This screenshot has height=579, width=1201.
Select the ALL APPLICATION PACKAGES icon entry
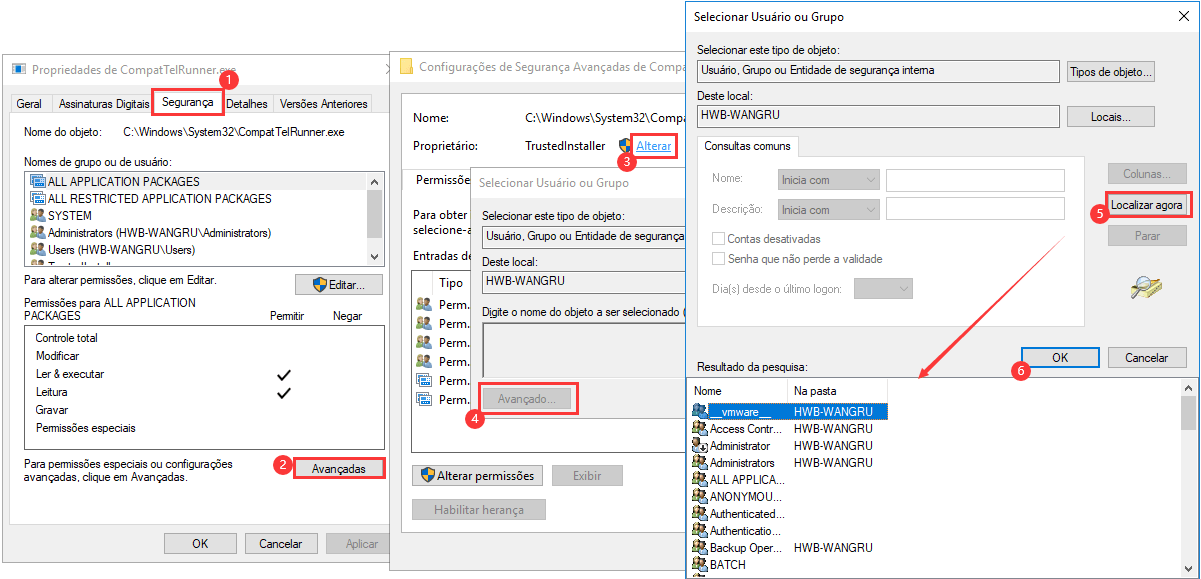(x=38, y=182)
